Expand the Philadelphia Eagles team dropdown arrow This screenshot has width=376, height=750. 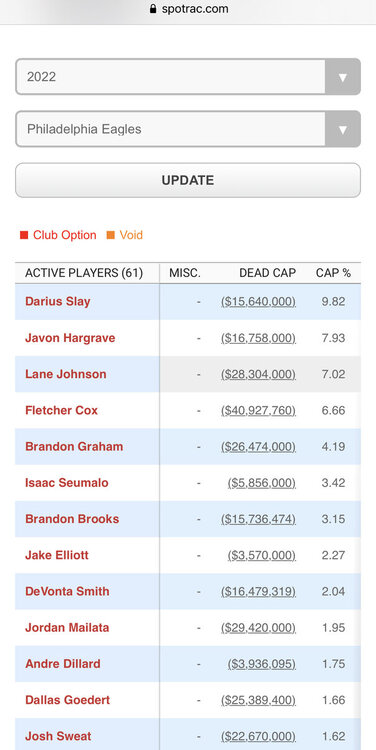[343, 129]
